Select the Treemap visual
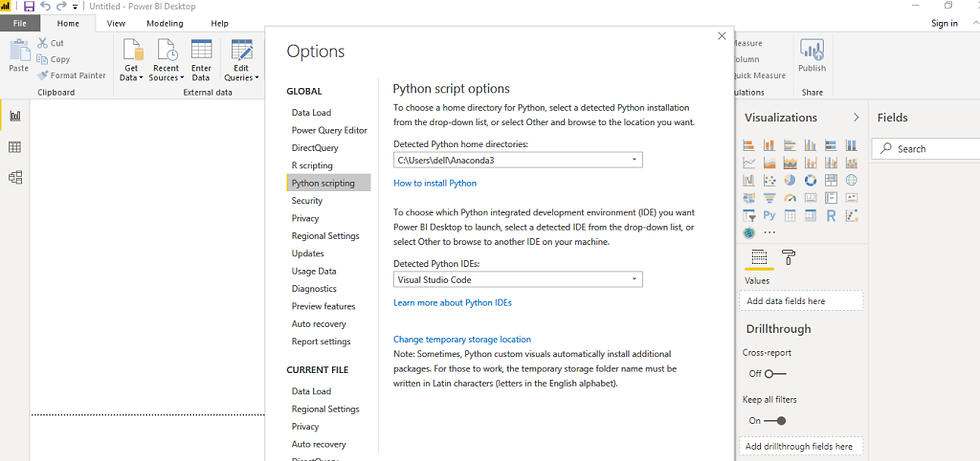This screenshot has height=461, width=980. click(x=831, y=180)
